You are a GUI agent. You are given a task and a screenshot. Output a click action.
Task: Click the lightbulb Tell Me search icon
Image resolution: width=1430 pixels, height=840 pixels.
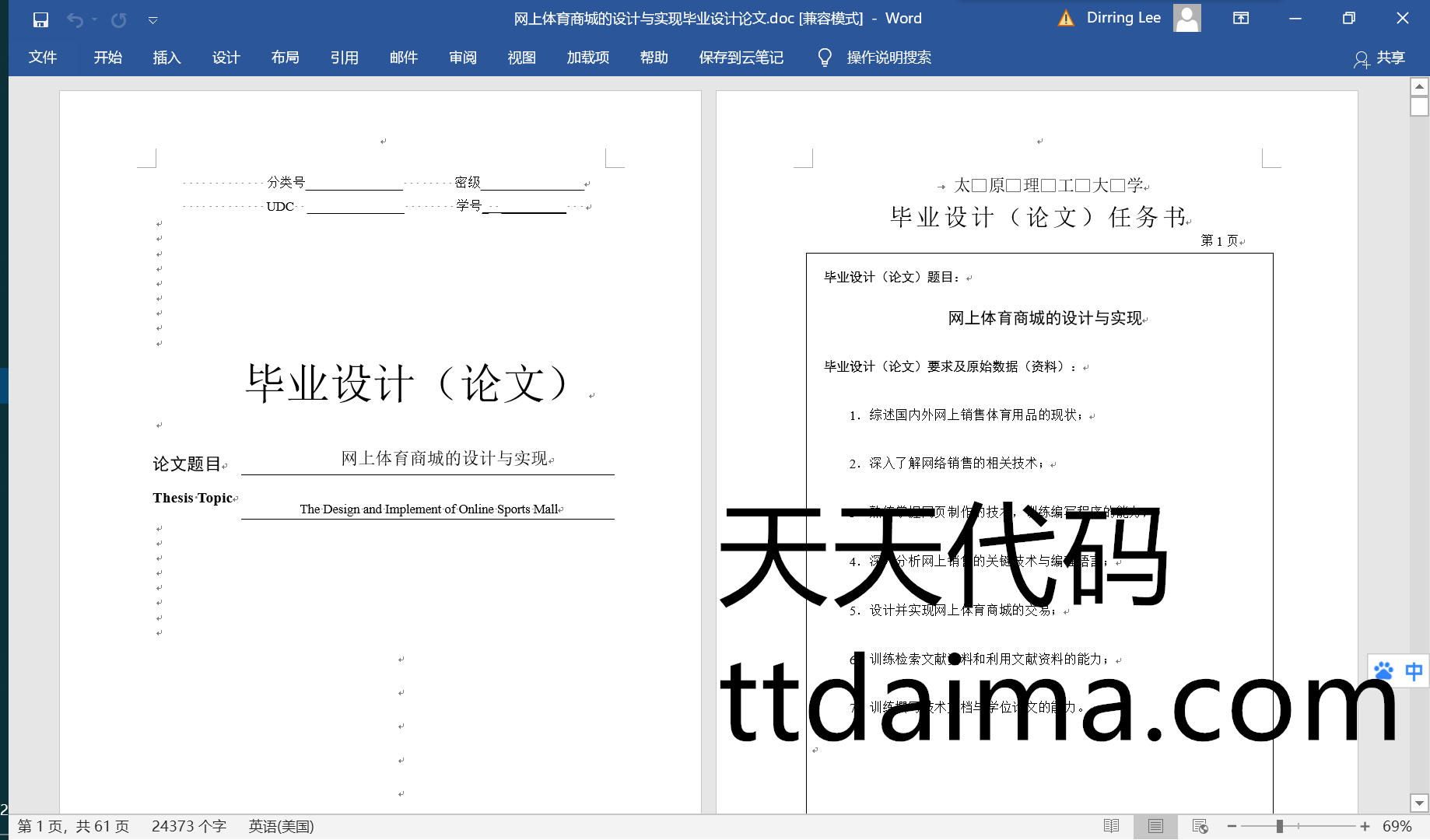coord(825,58)
